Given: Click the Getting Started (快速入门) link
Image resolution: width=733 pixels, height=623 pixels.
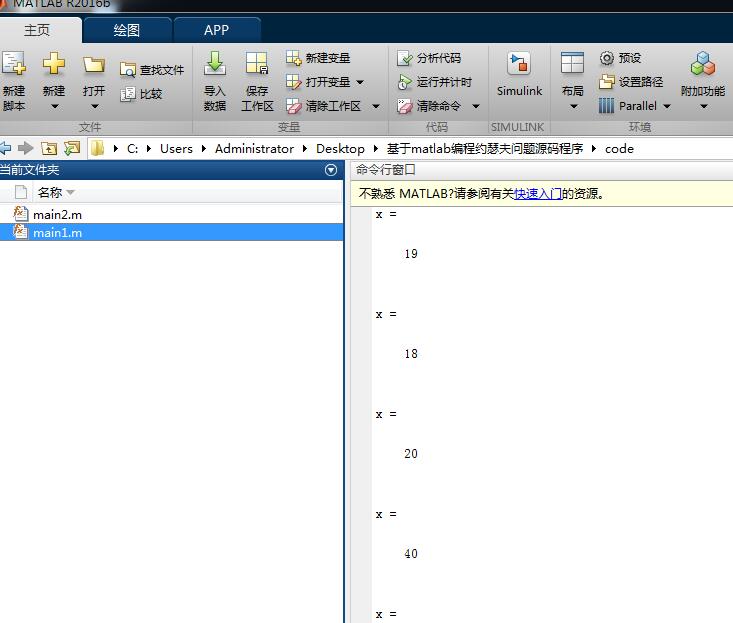Looking at the screenshot, I should pyautogui.click(x=538, y=193).
